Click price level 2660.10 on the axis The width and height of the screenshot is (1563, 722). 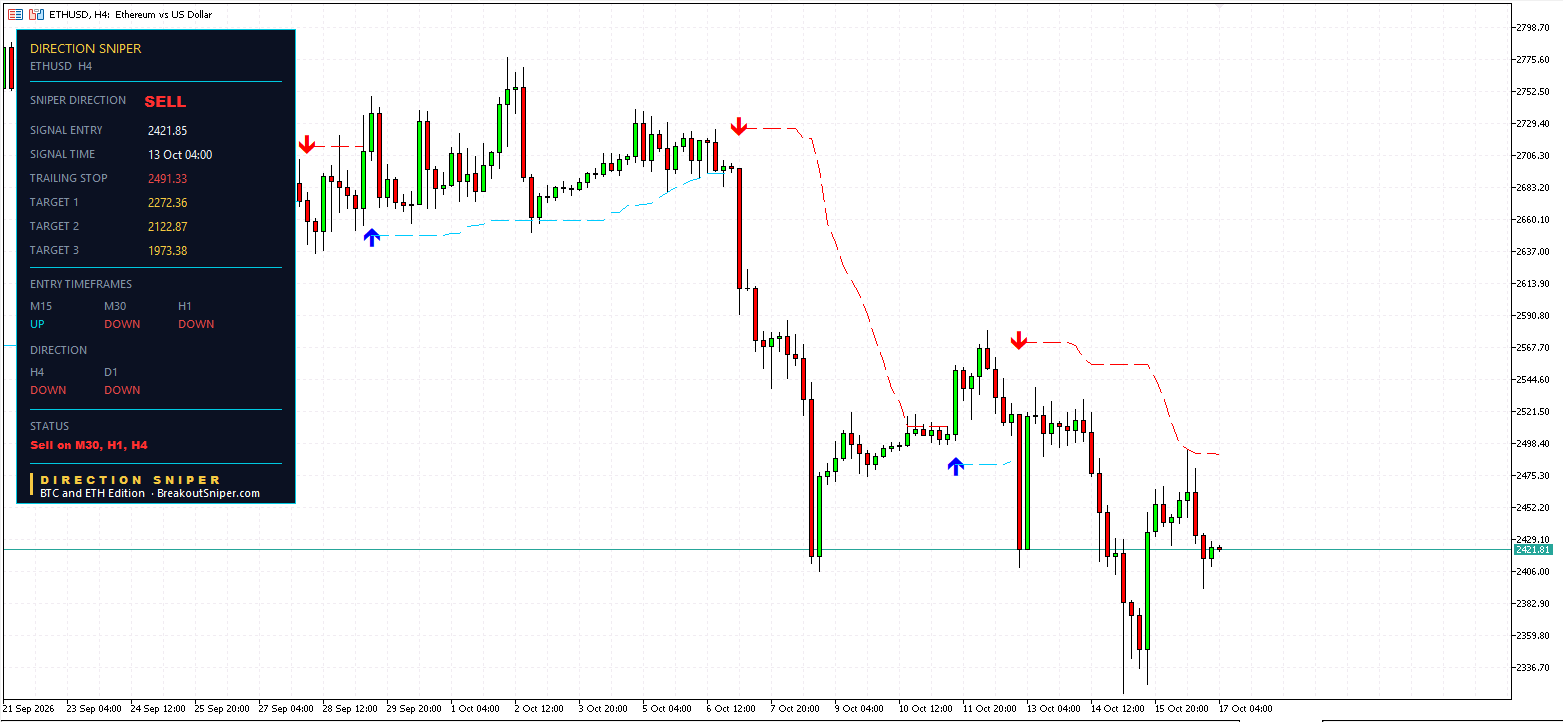1535,219
